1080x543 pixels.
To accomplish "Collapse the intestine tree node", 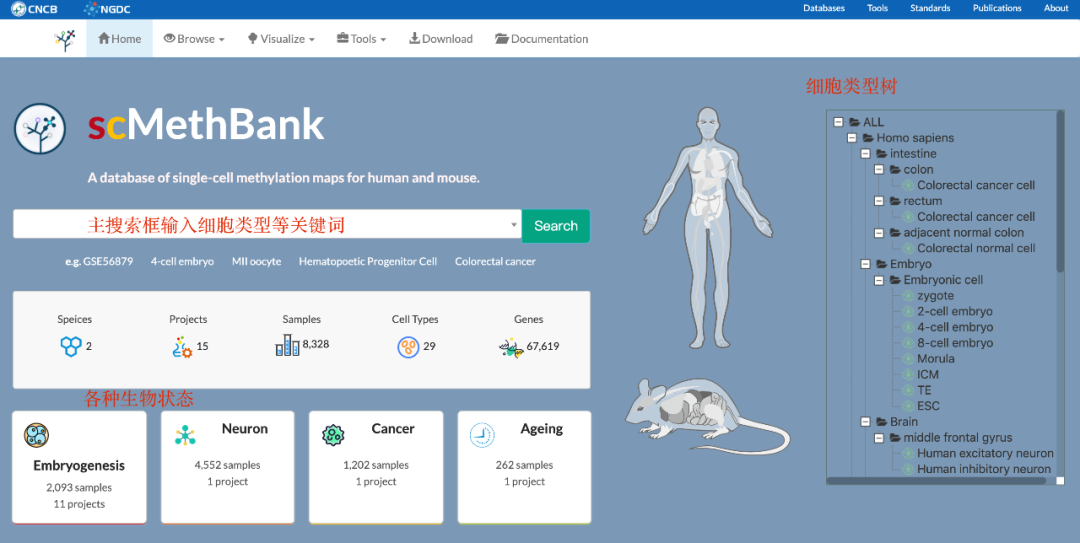I will 866,154.
